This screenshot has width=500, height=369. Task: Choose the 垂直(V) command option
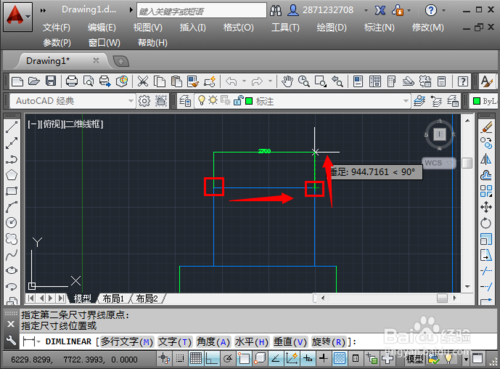pyautogui.click(x=290, y=342)
